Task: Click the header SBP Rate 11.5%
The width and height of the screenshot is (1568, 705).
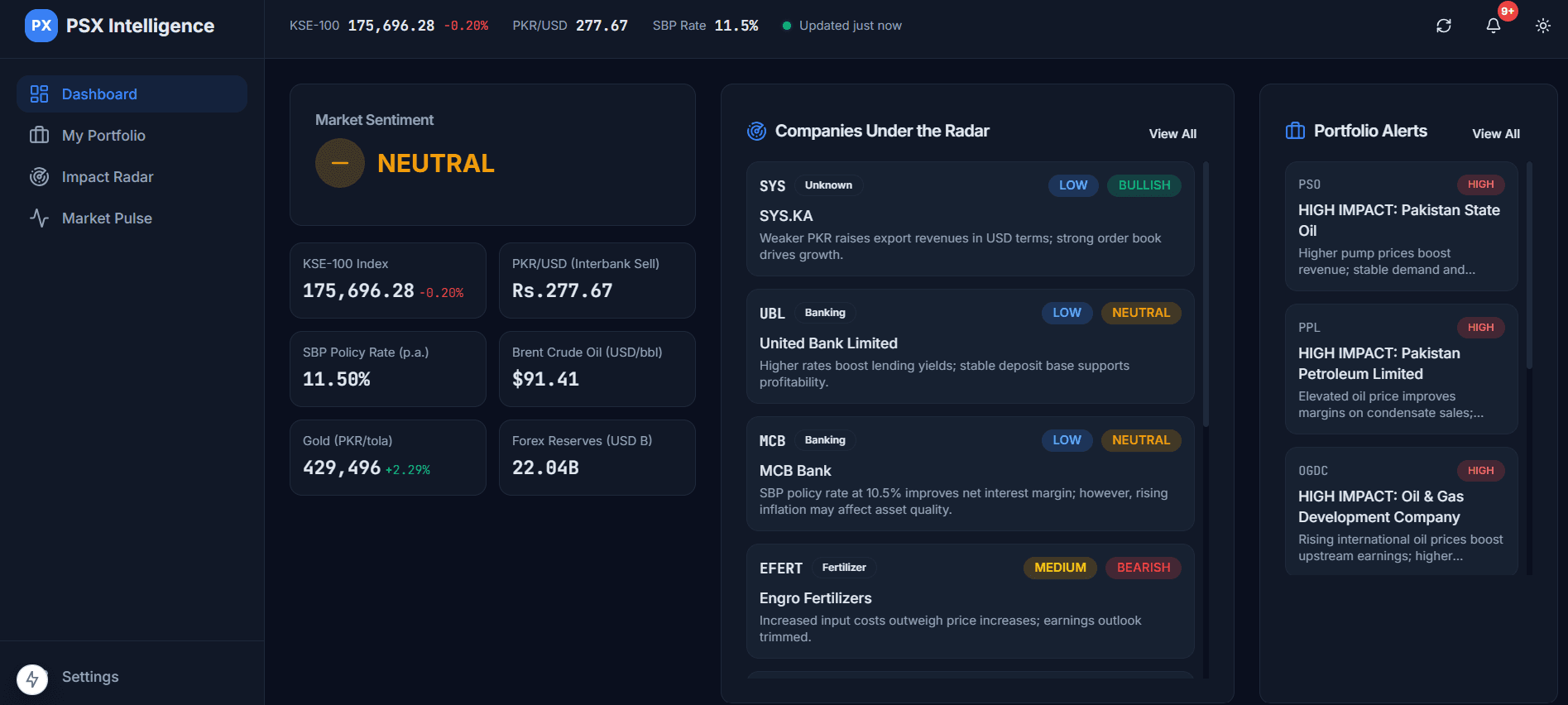Action: click(736, 26)
